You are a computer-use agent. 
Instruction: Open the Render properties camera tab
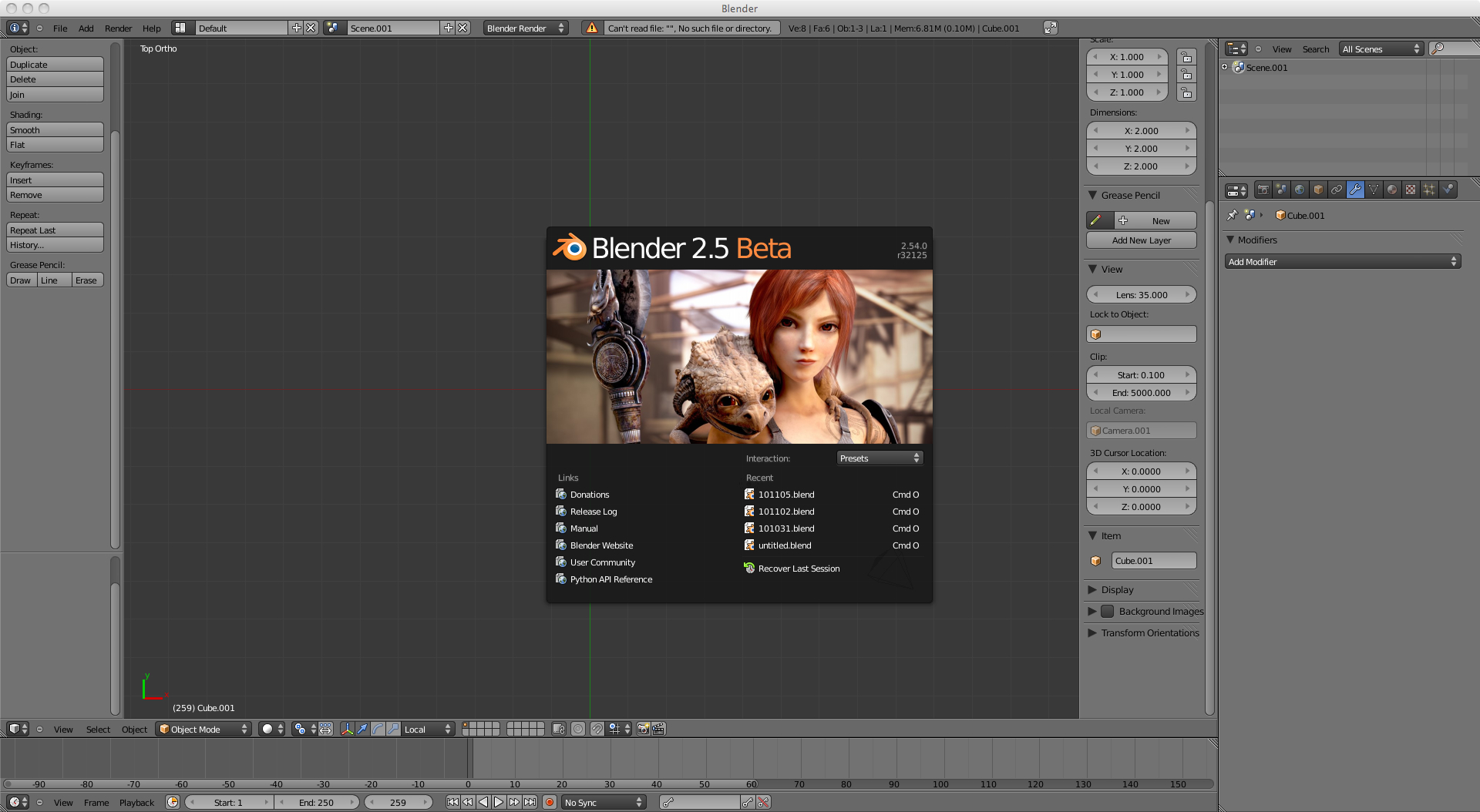pyautogui.click(x=1263, y=190)
